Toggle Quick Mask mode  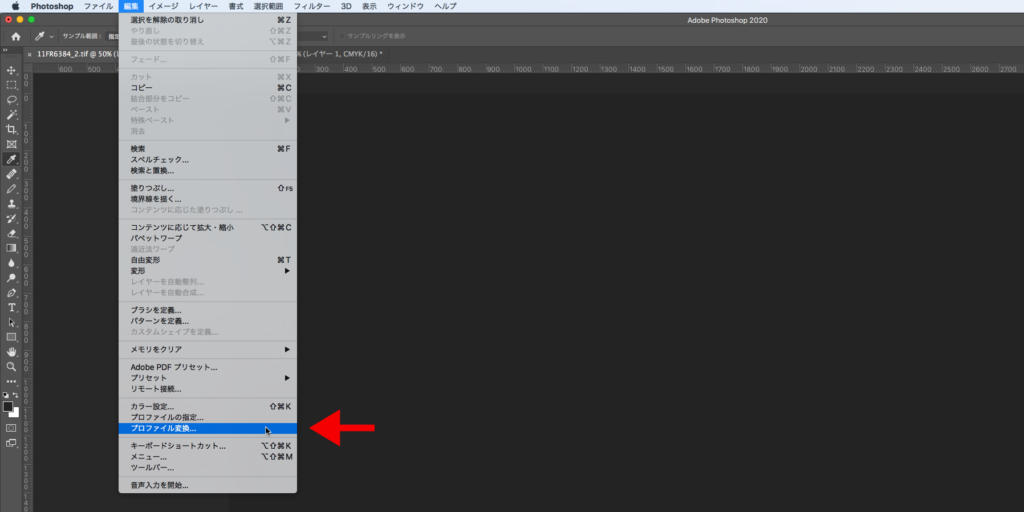pos(11,428)
